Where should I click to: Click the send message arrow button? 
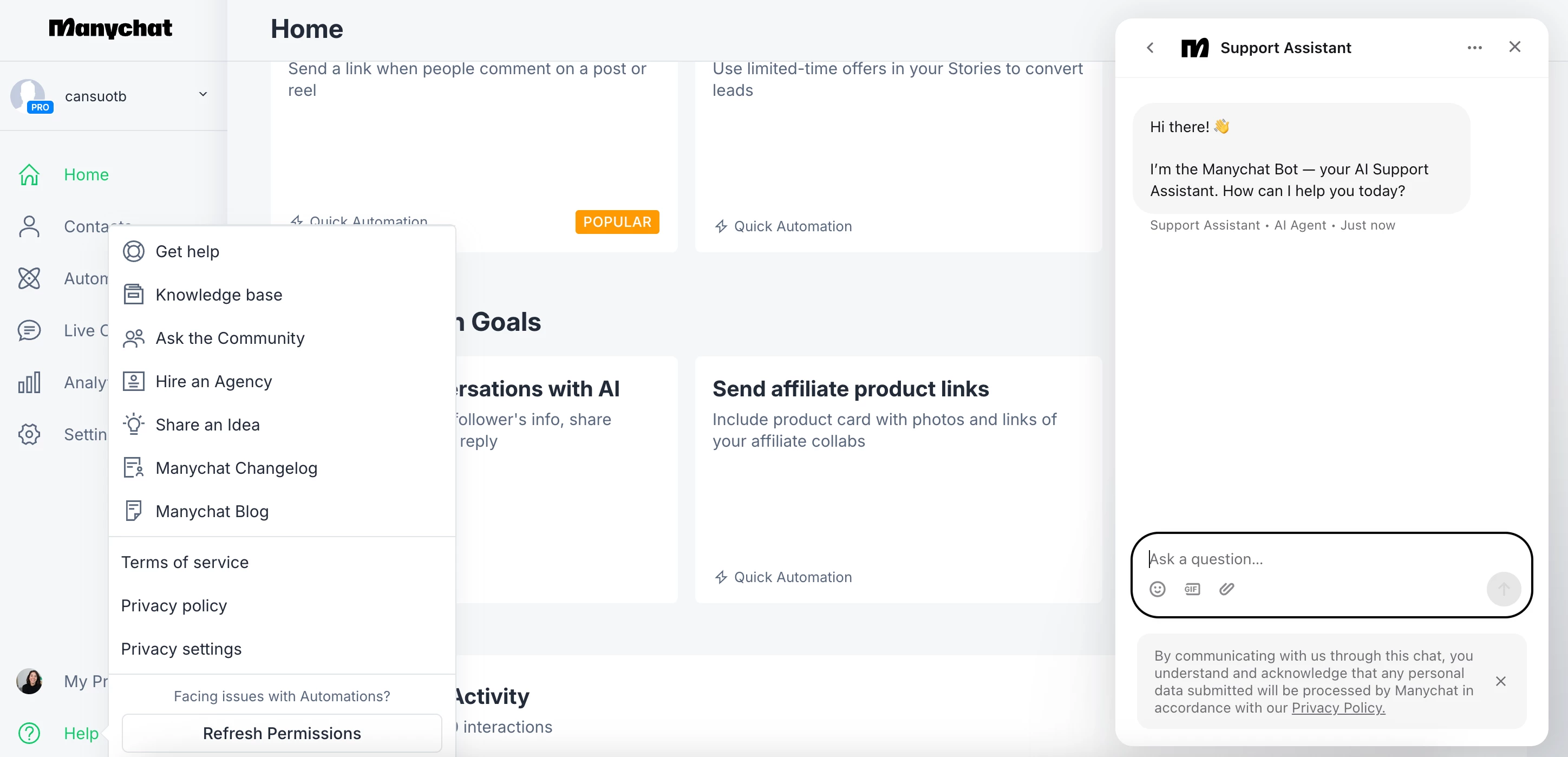(1504, 589)
